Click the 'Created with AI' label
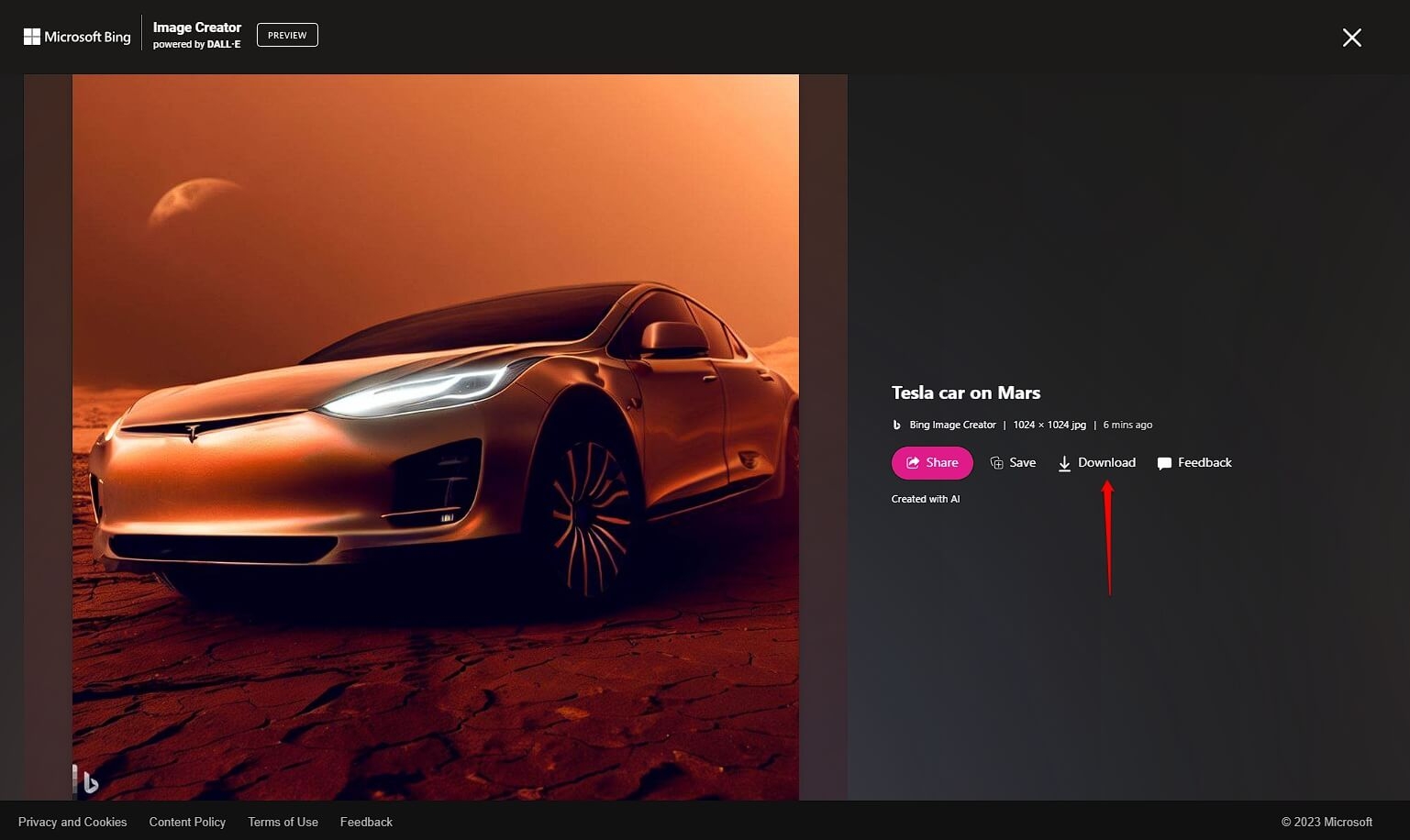Viewport: 1410px width, 840px height. (926, 499)
